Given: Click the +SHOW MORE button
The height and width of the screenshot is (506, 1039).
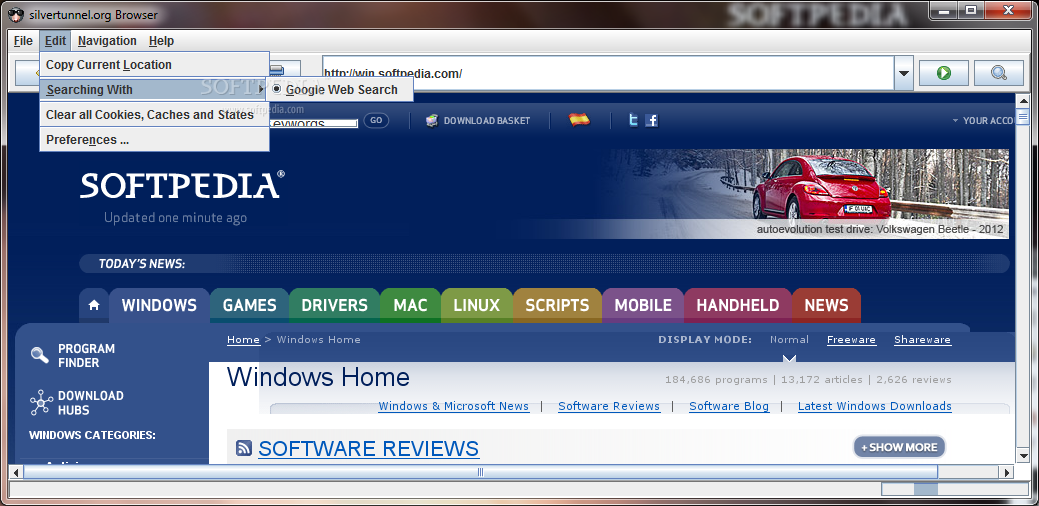Looking at the screenshot, I should click(x=899, y=447).
